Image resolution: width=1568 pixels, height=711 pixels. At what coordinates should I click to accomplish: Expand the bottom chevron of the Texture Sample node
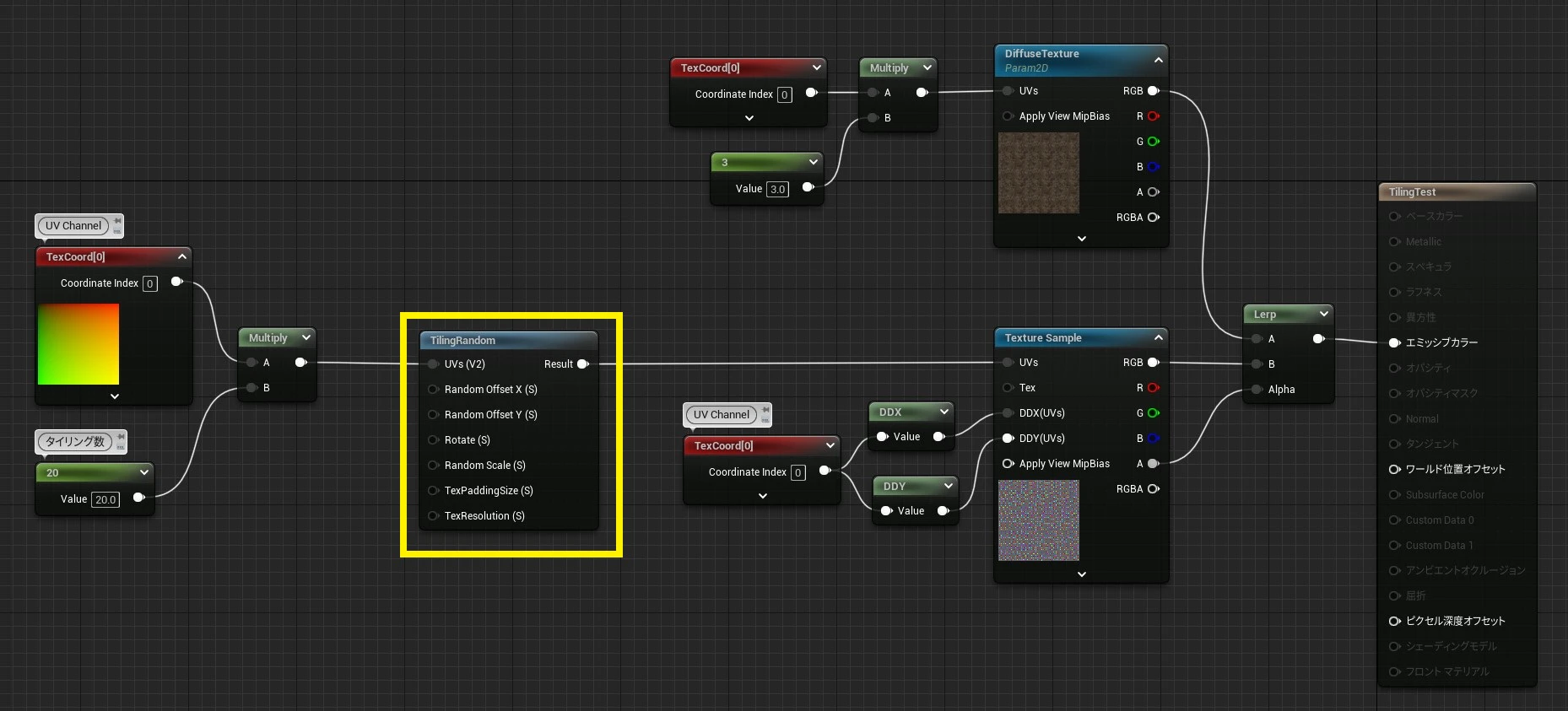[1082, 574]
